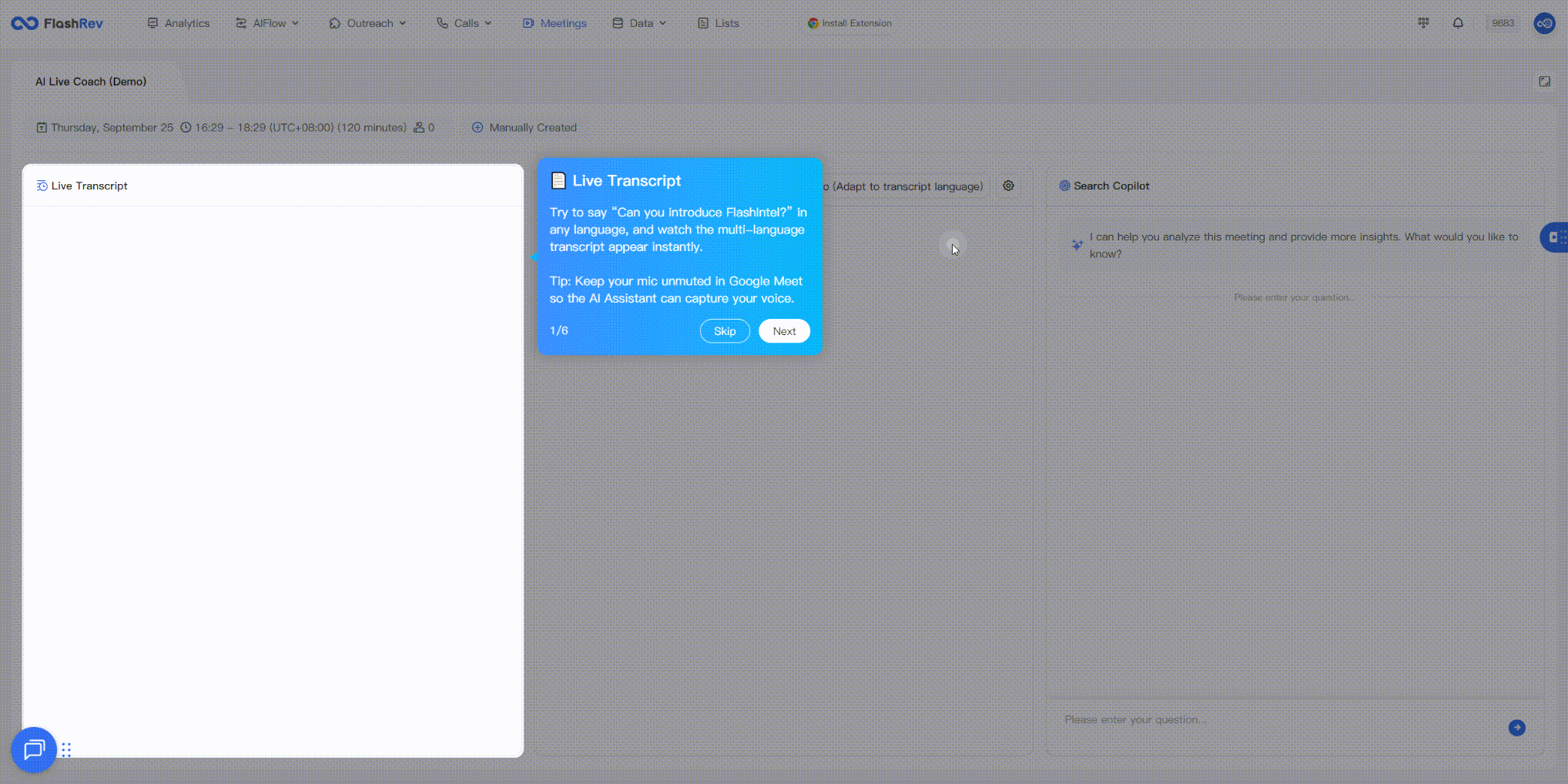This screenshot has height=784, width=1568.
Task: Click the drag handle dots beside chat
Action: (66, 749)
